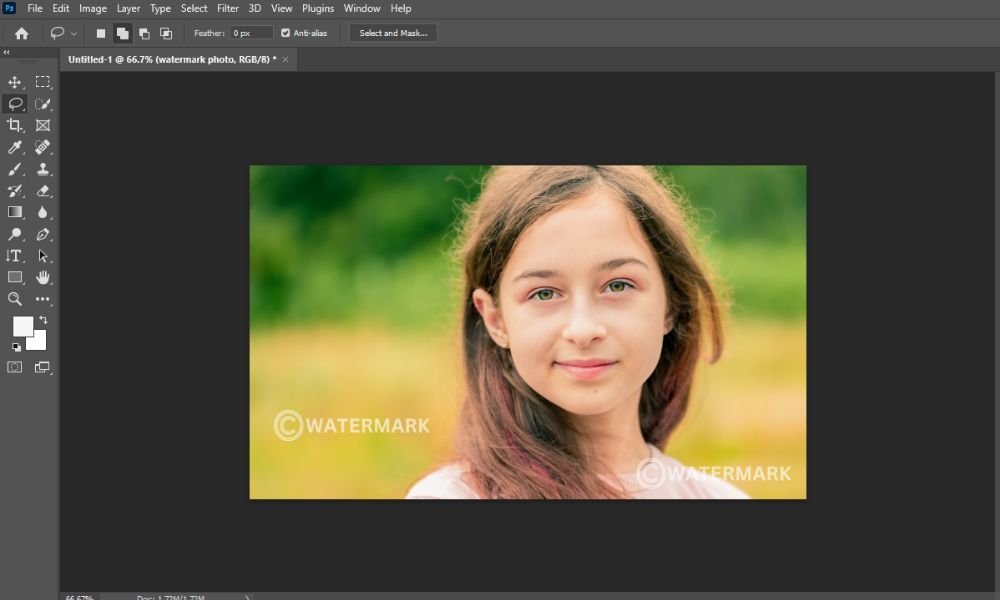Open the Layer menu
Screen dimensions: 1000x600
coord(128,8)
